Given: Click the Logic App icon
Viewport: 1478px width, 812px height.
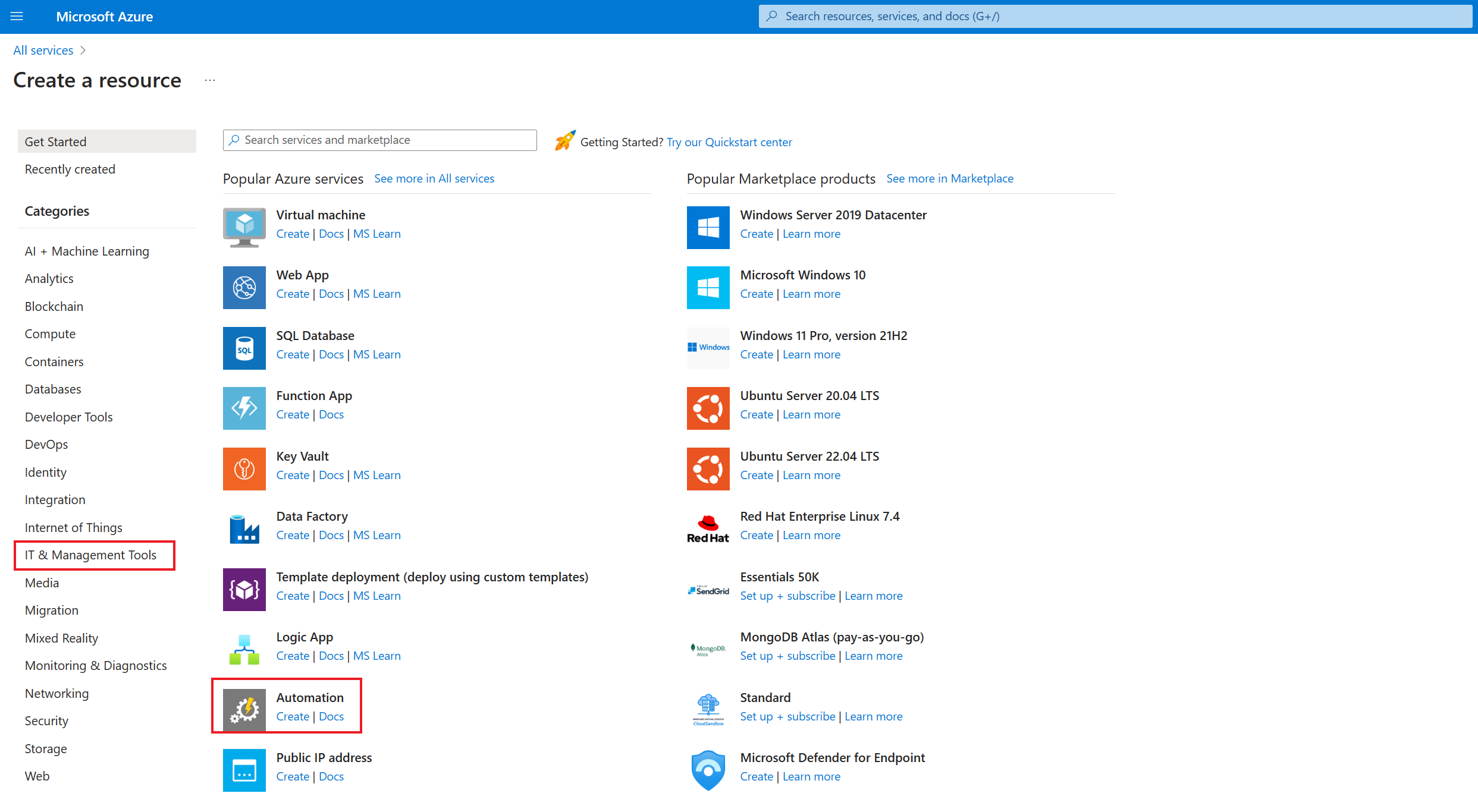Looking at the screenshot, I should coord(244,650).
